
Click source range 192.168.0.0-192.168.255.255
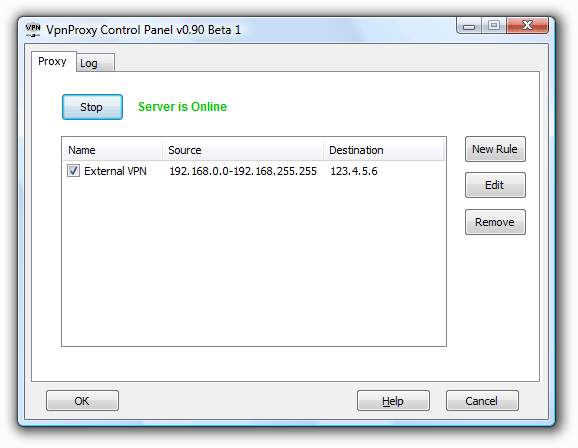pos(243,171)
